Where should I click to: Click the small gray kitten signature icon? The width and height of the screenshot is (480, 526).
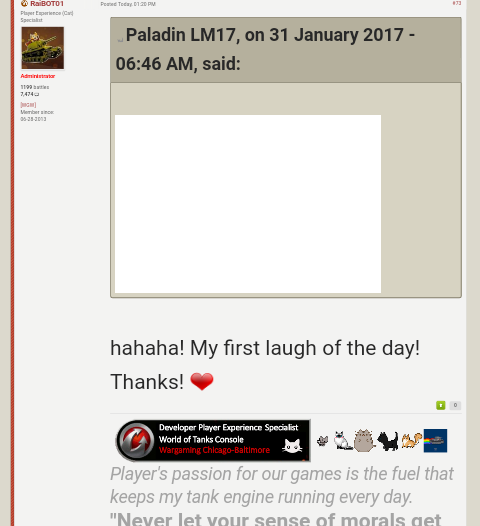tap(323, 440)
